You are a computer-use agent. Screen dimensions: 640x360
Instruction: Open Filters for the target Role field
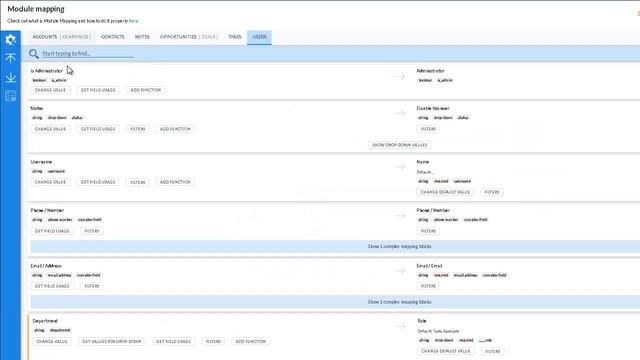coord(493,351)
